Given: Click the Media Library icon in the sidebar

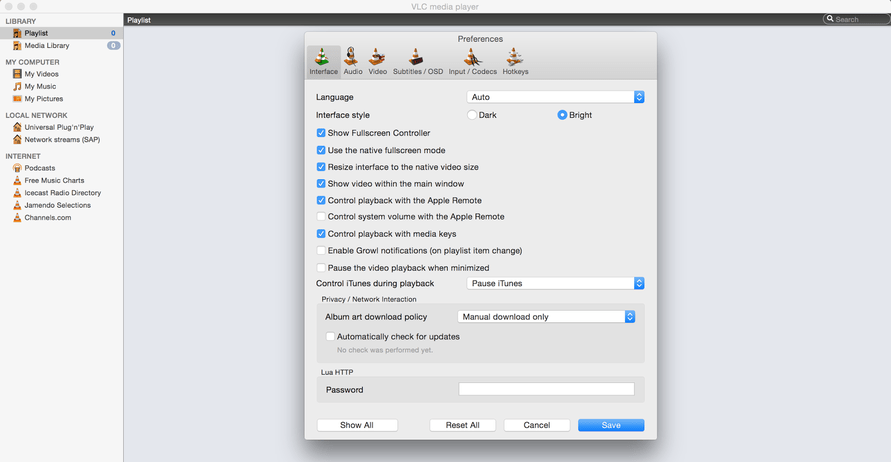Looking at the screenshot, I should 17,45.
